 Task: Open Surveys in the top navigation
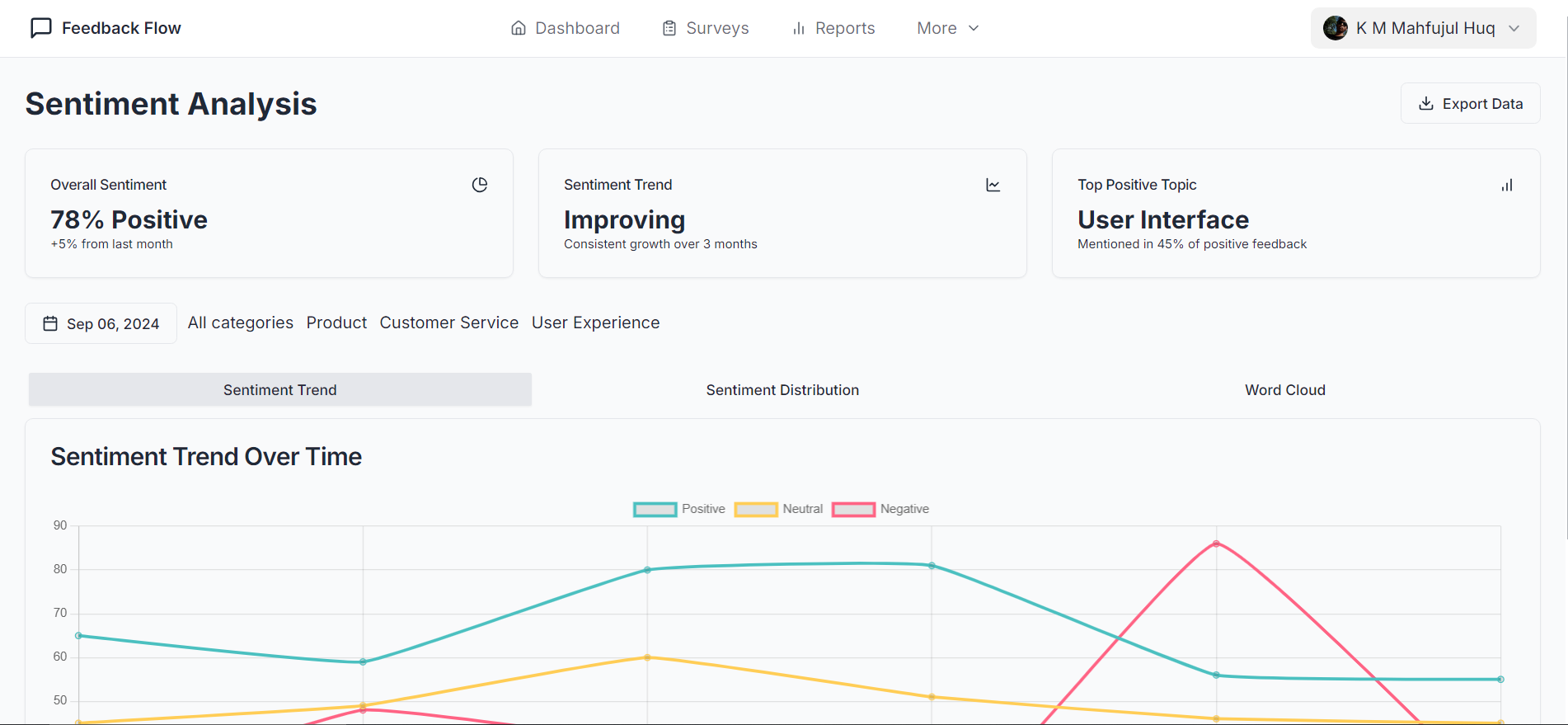[706, 28]
